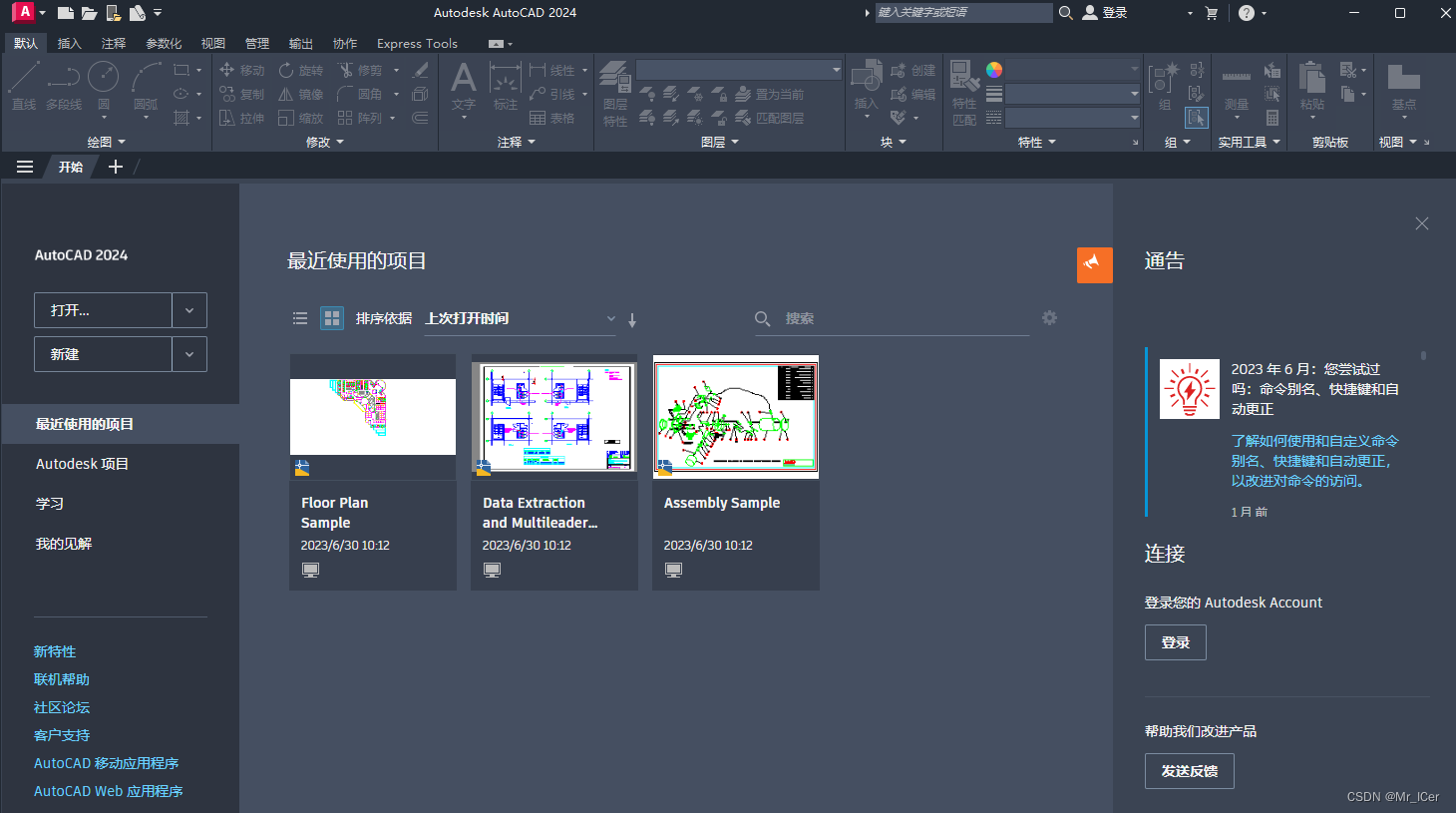Open the Express Tools ribbon tab
Image resolution: width=1456 pixels, height=813 pixels.
coord(417,43)
